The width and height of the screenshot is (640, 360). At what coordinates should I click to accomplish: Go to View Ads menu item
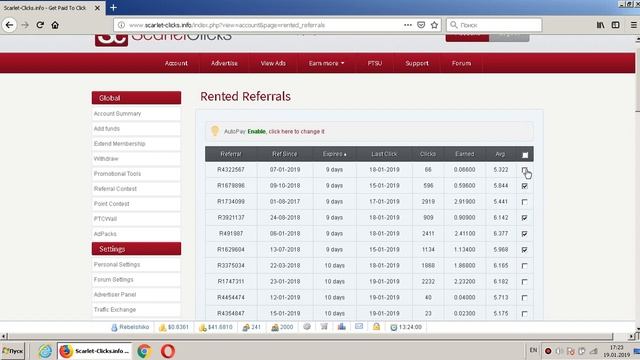point(273,63)
